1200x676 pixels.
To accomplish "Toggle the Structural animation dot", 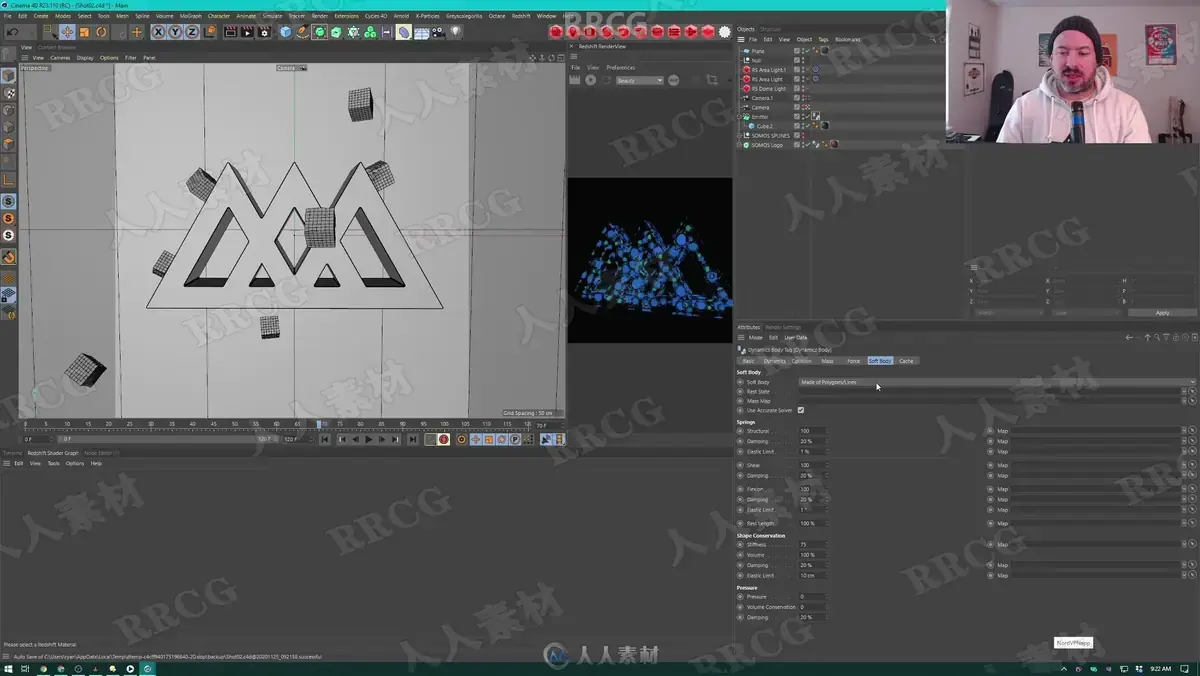I will [741, 431].
